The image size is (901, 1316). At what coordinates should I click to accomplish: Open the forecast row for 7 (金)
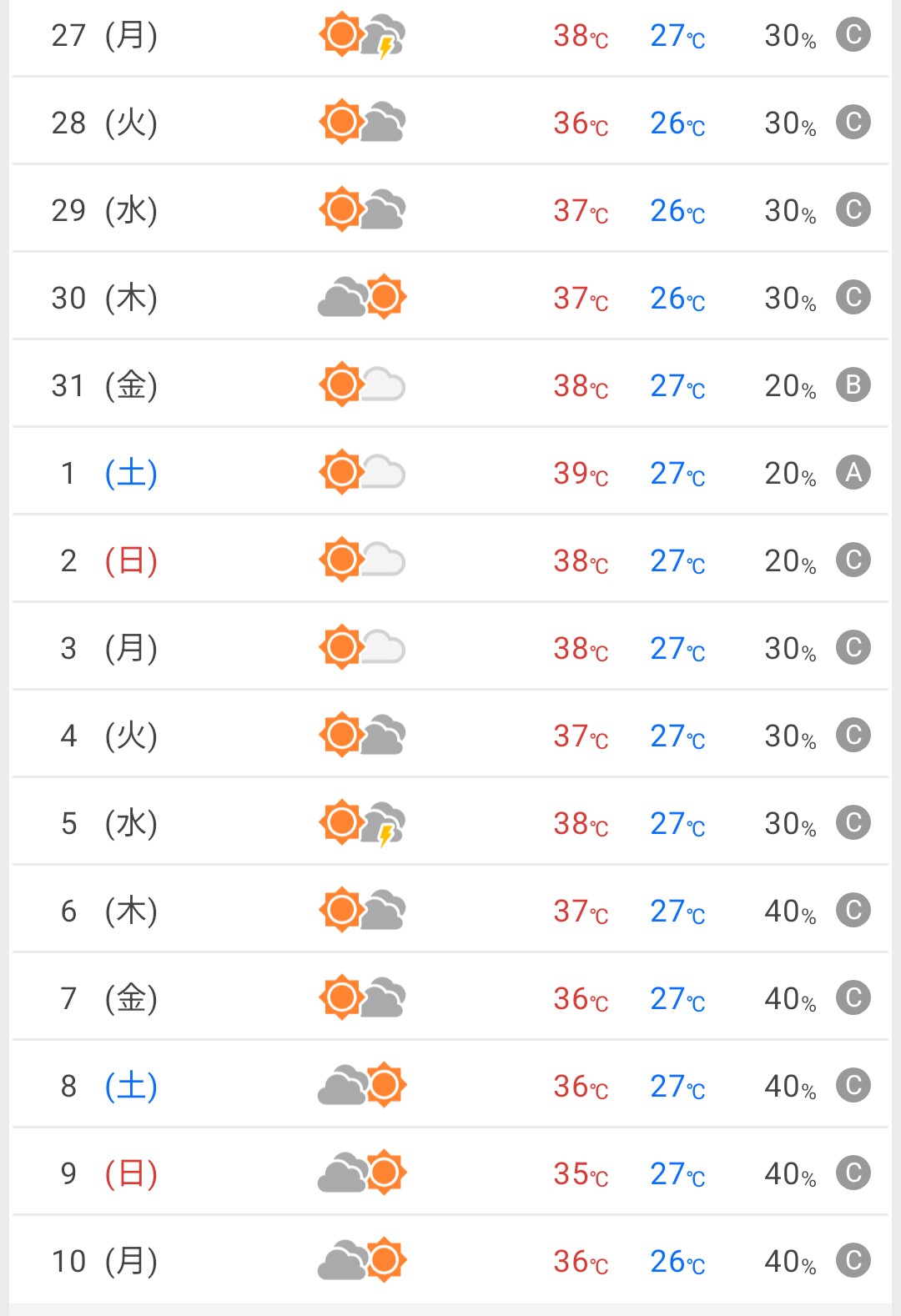(450, 997)
